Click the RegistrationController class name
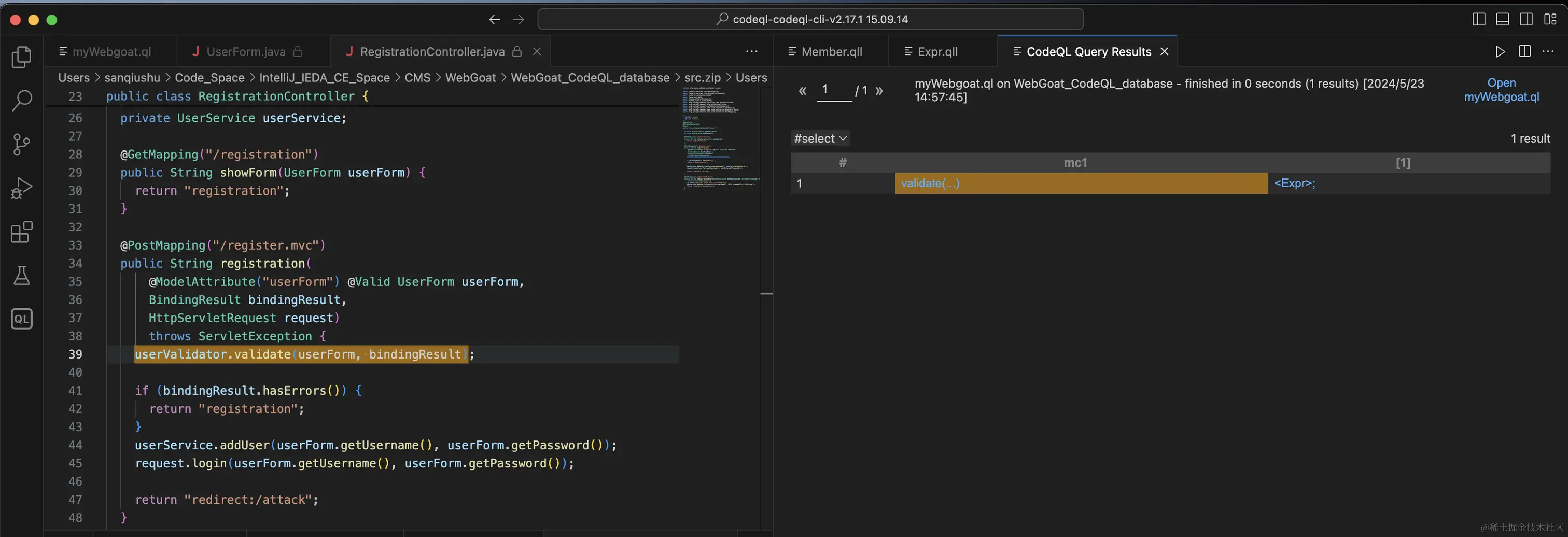This screenshot has height=537, width=1568. (x=276, y=96)
